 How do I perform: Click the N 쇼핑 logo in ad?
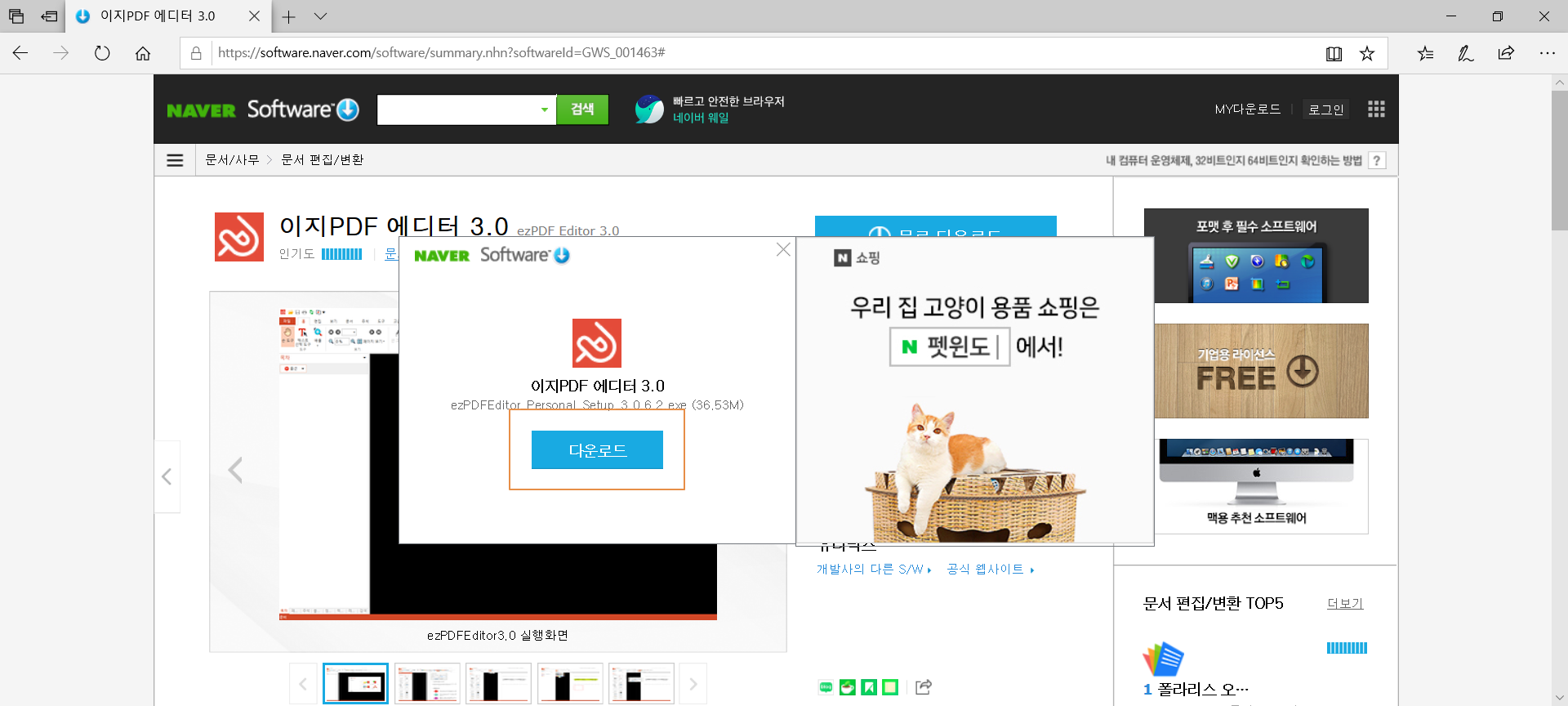(x=857, y=258)
